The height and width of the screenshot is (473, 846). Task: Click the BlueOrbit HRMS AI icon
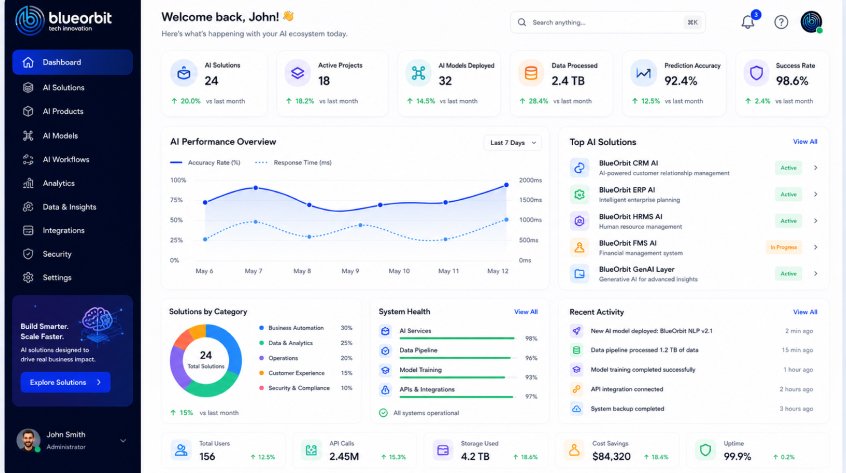pos(579,221)
